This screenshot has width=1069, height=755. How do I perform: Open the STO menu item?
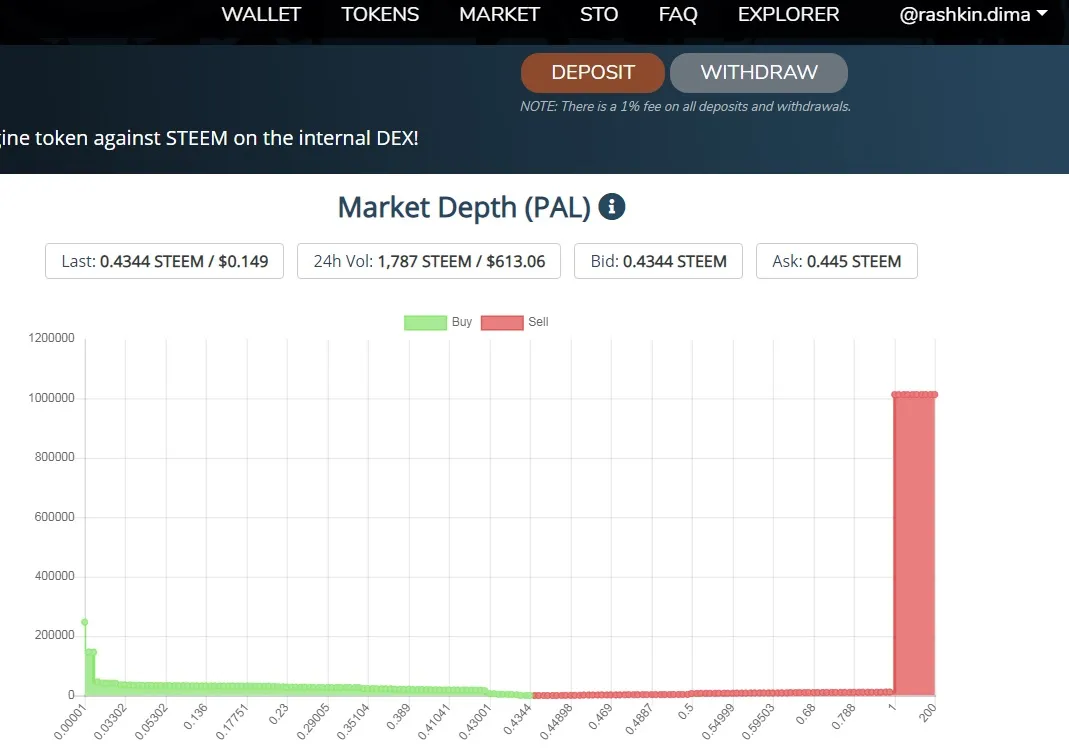point(599,14)
